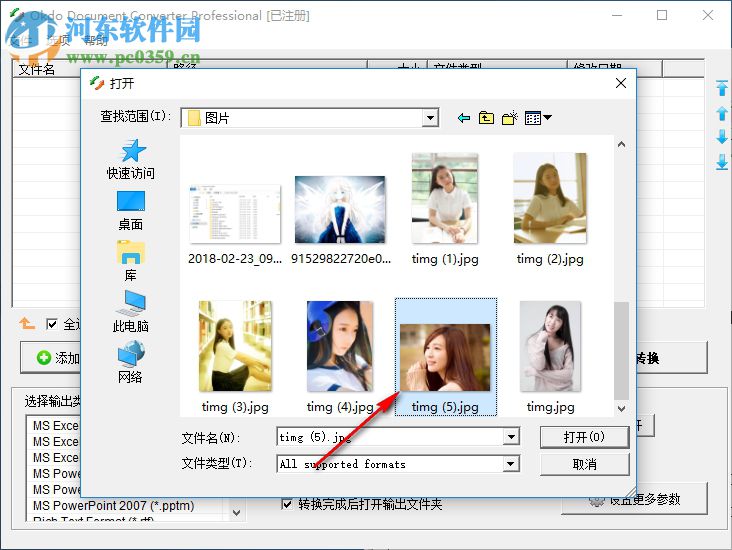
Task: Click the Back arrow icon in Open dialog
Action: pos(464,118)
